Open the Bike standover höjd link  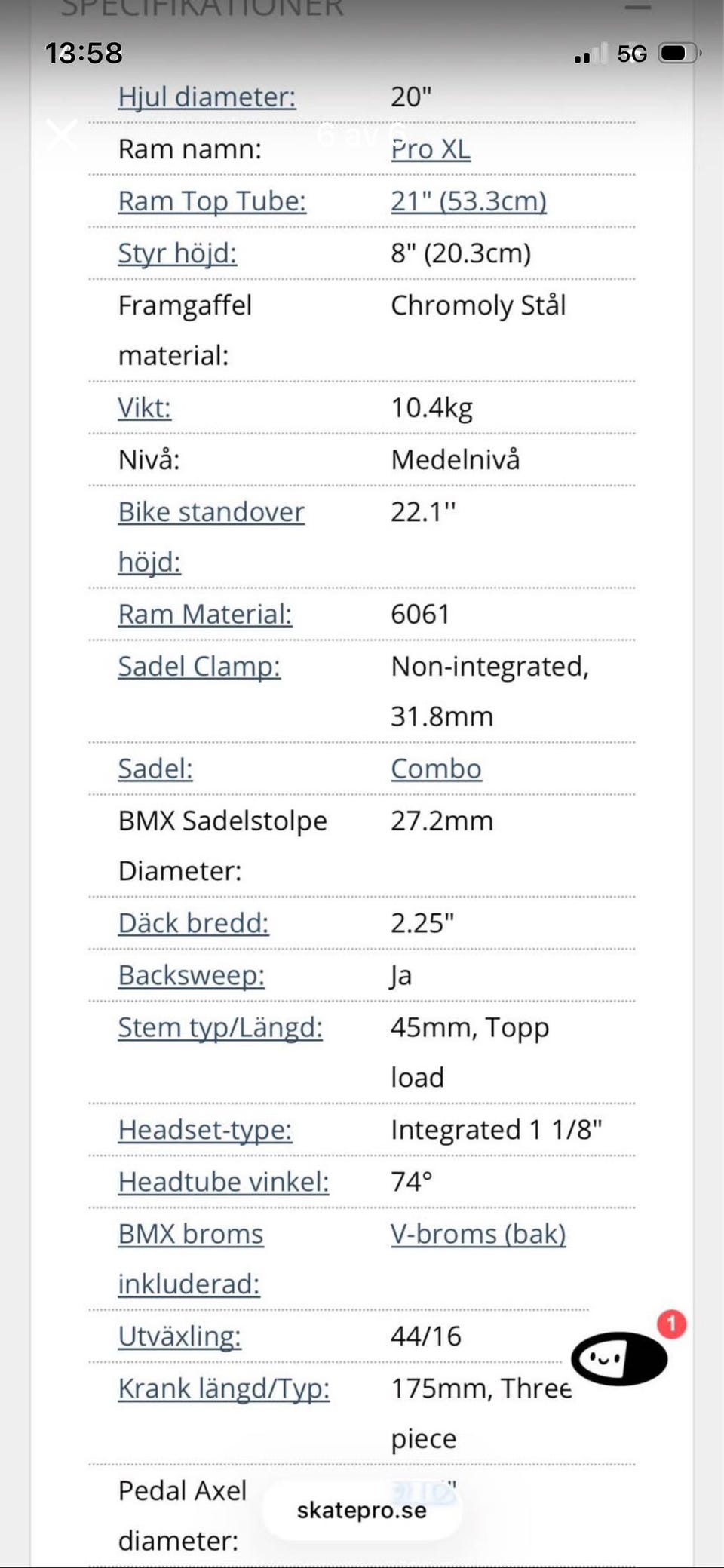[211, 537]
